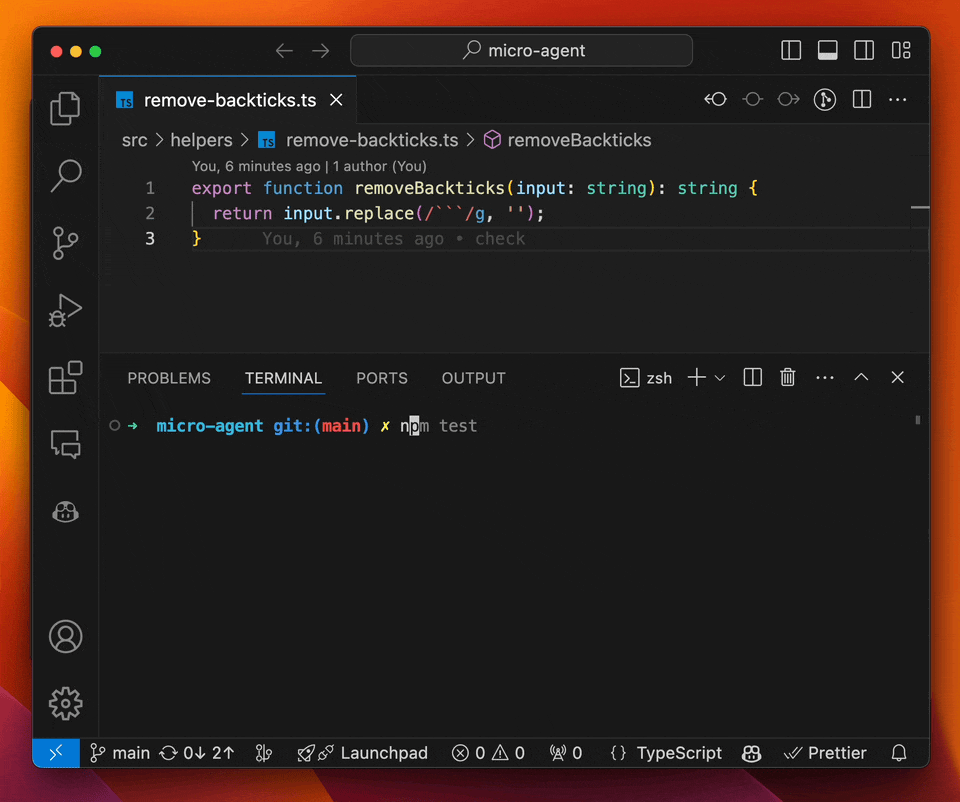Kill the terminal with the trash icon
This screenshot has width=960, height=802.
coord(788,377)
